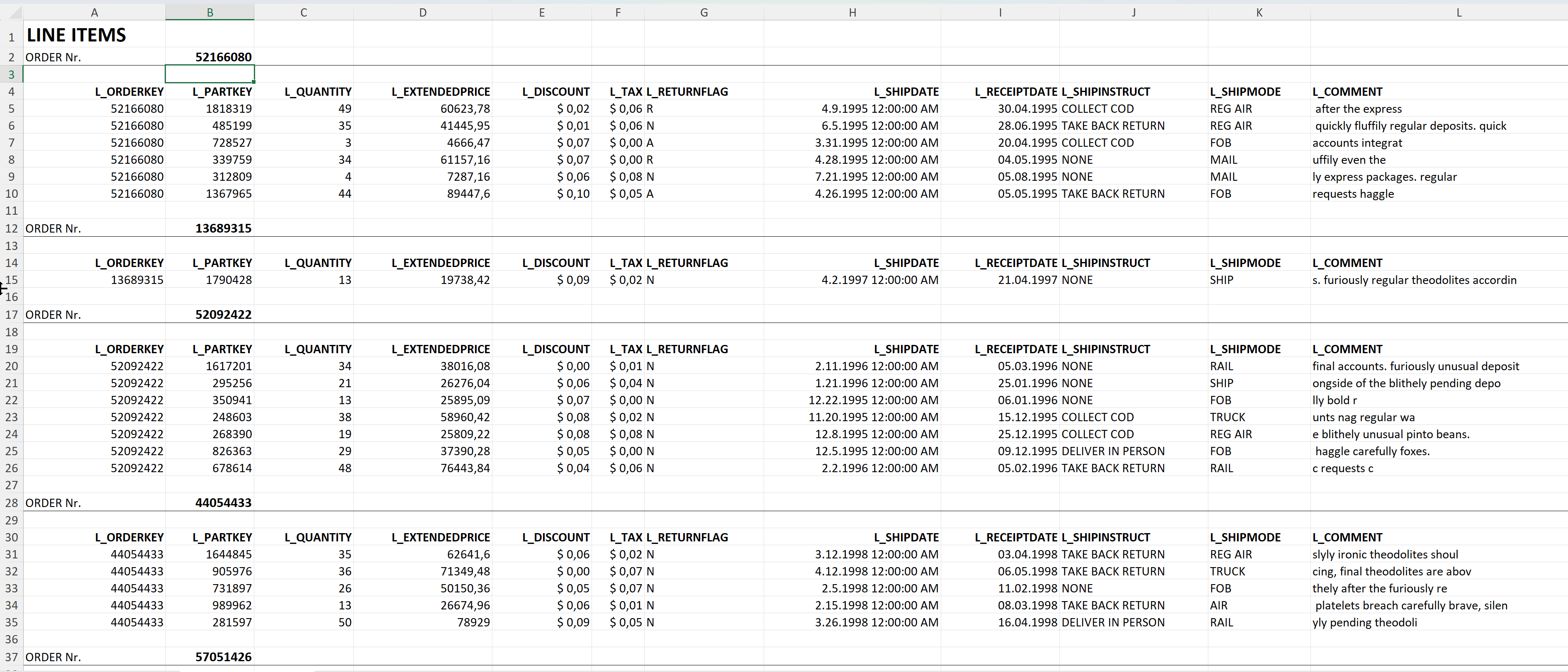Select row 28 header
Image resolution: width=1568 pixels, height=672 pixels.
pos(11,503)
